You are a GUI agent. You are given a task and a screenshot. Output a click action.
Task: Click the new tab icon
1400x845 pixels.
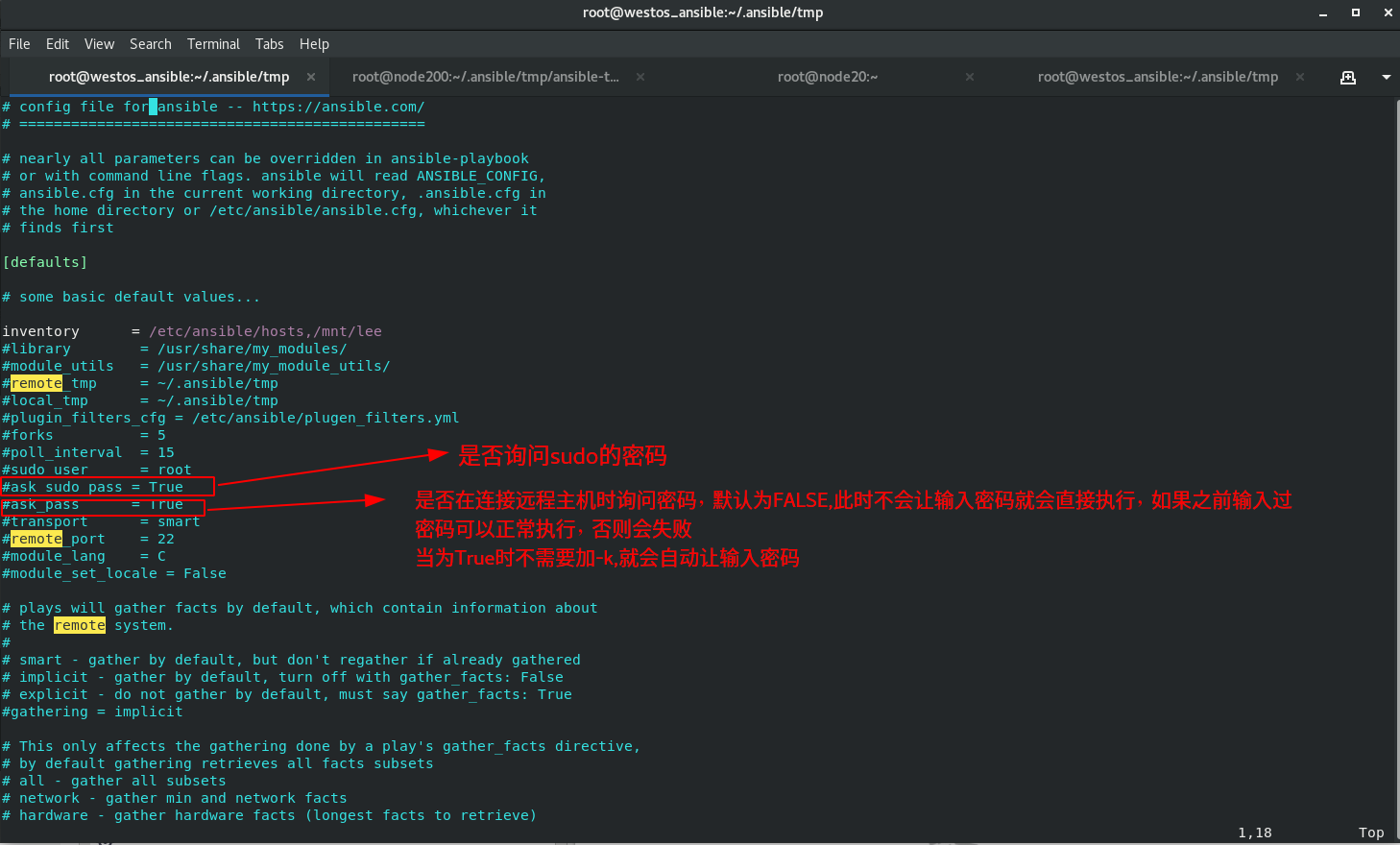(1348, 77)
